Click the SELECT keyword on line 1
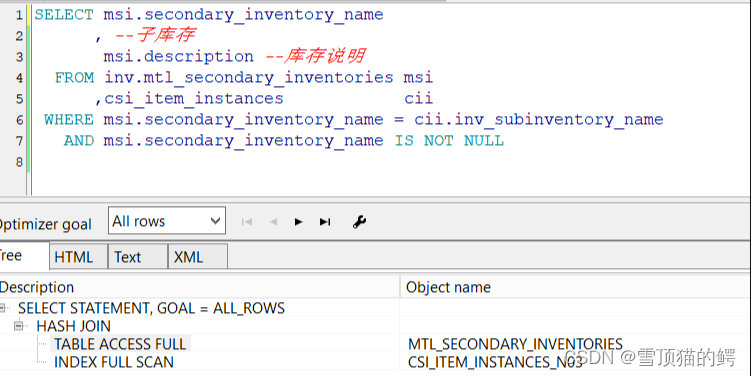 pos(64,15)
